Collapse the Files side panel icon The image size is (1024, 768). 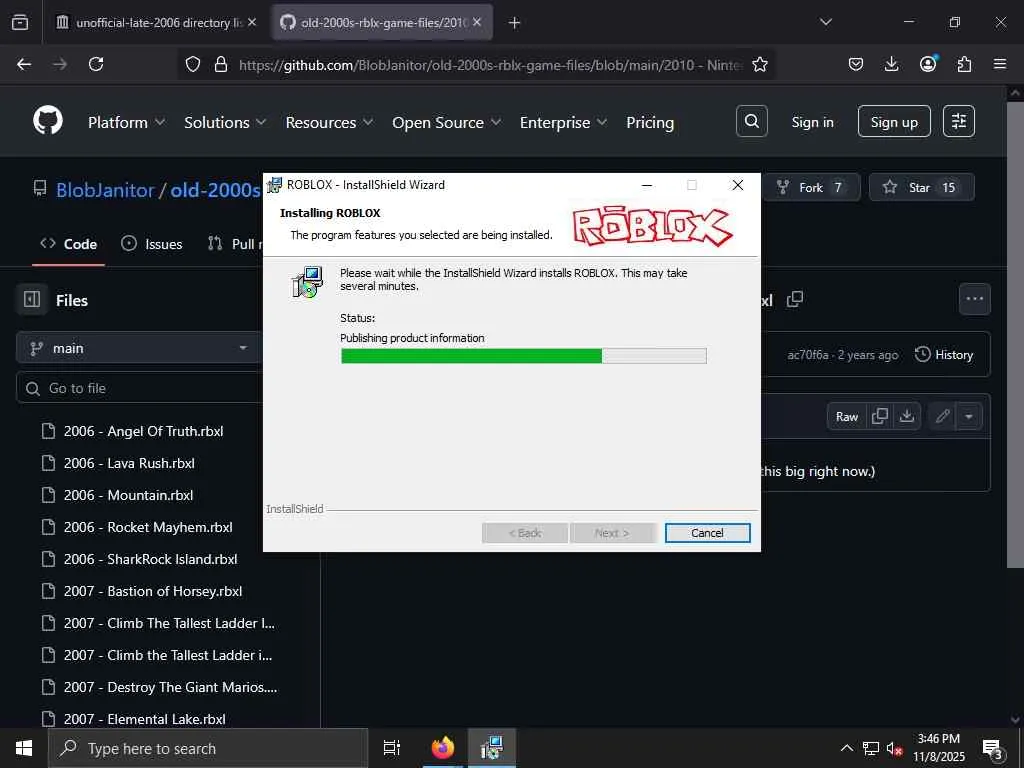32,300
